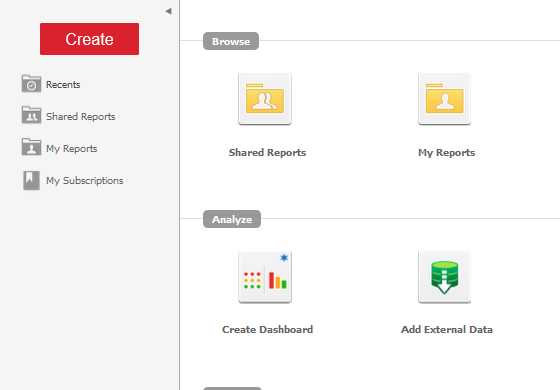The height and width of the screenshot is (390, 560).
Task: Click My Reports caption under Browse
Action: [446, 152]
